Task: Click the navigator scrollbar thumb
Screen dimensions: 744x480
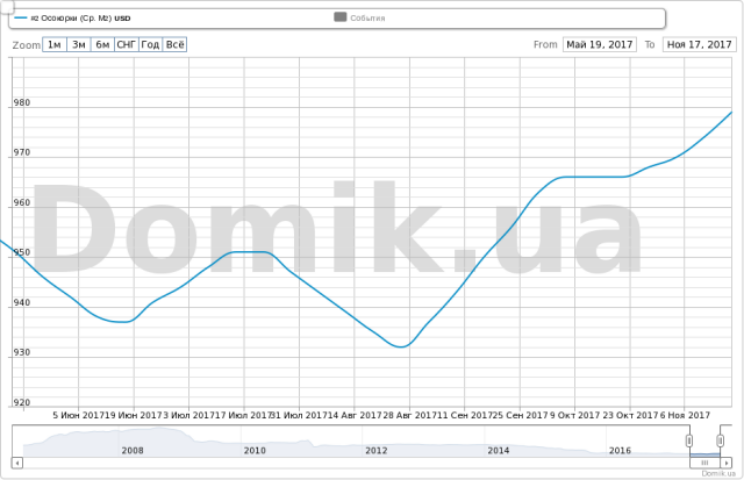Action: click(x=705, y=462)
